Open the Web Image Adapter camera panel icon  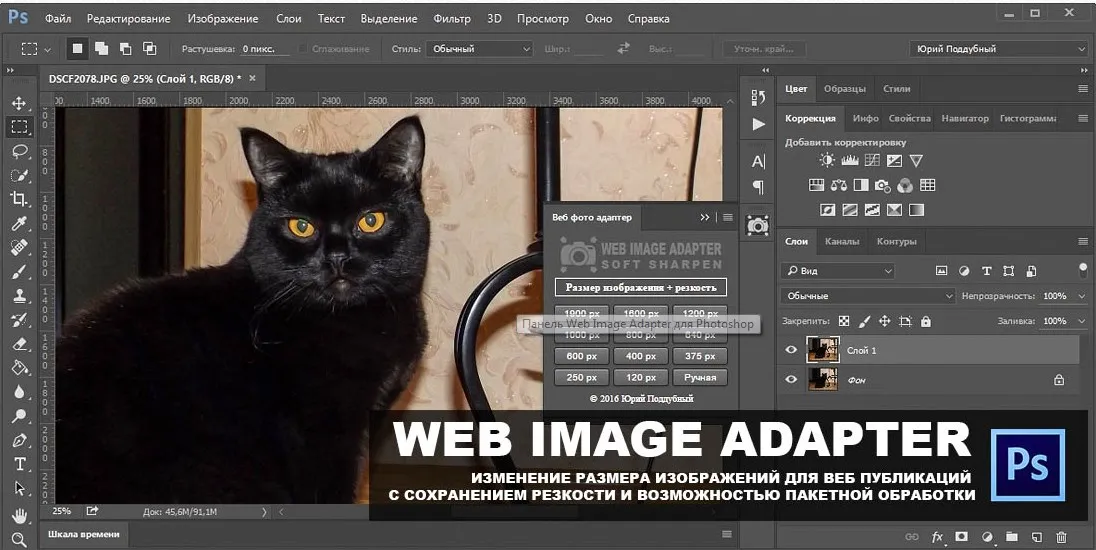point(758,225)
